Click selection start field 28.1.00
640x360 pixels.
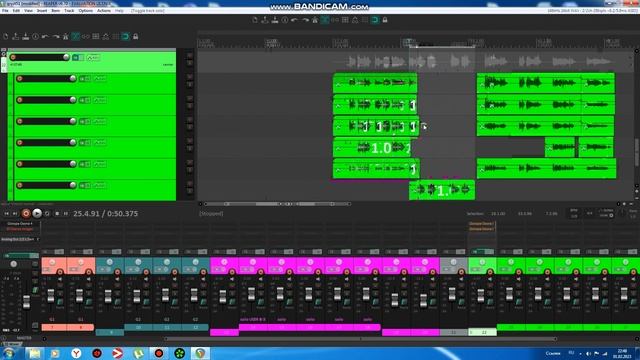click(x=498, y=213)
